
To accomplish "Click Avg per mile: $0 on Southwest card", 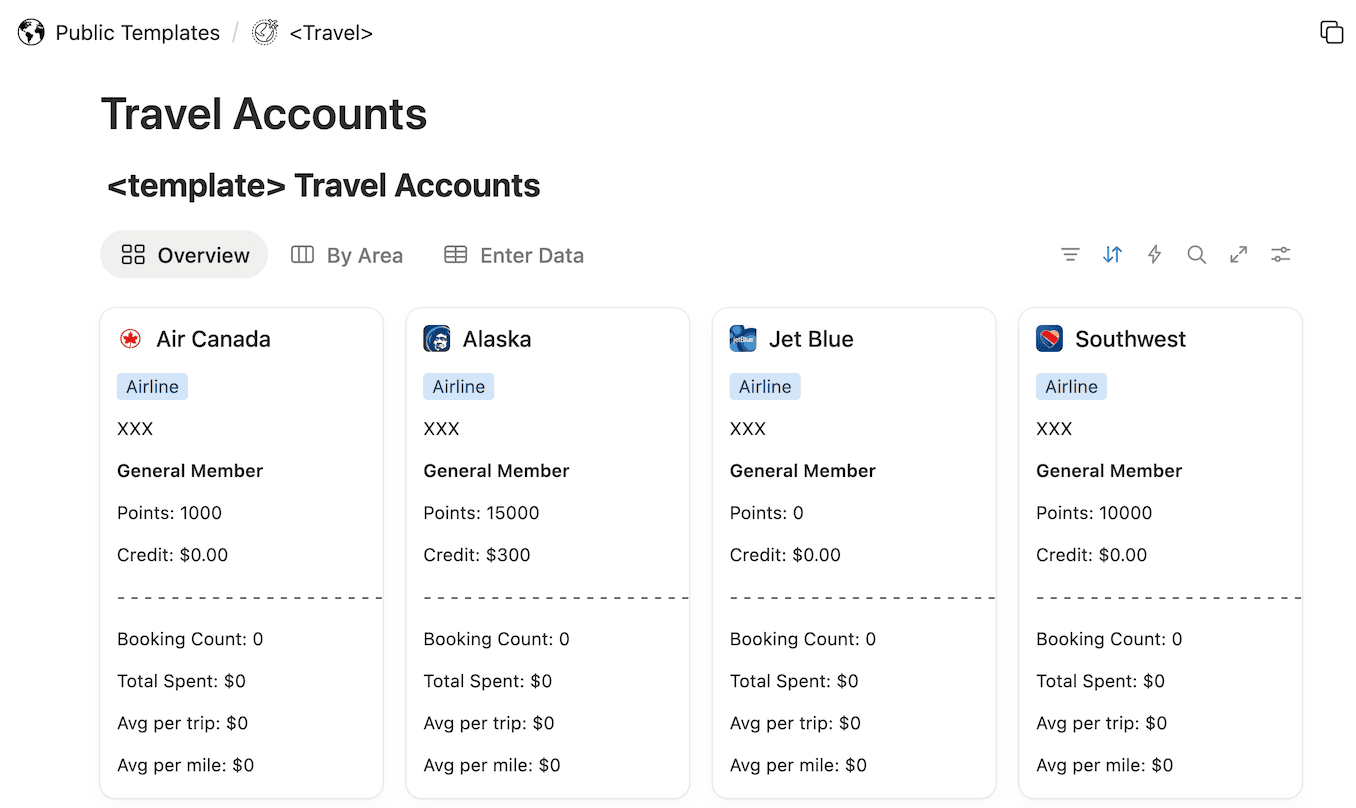I will pos(1105,765).
